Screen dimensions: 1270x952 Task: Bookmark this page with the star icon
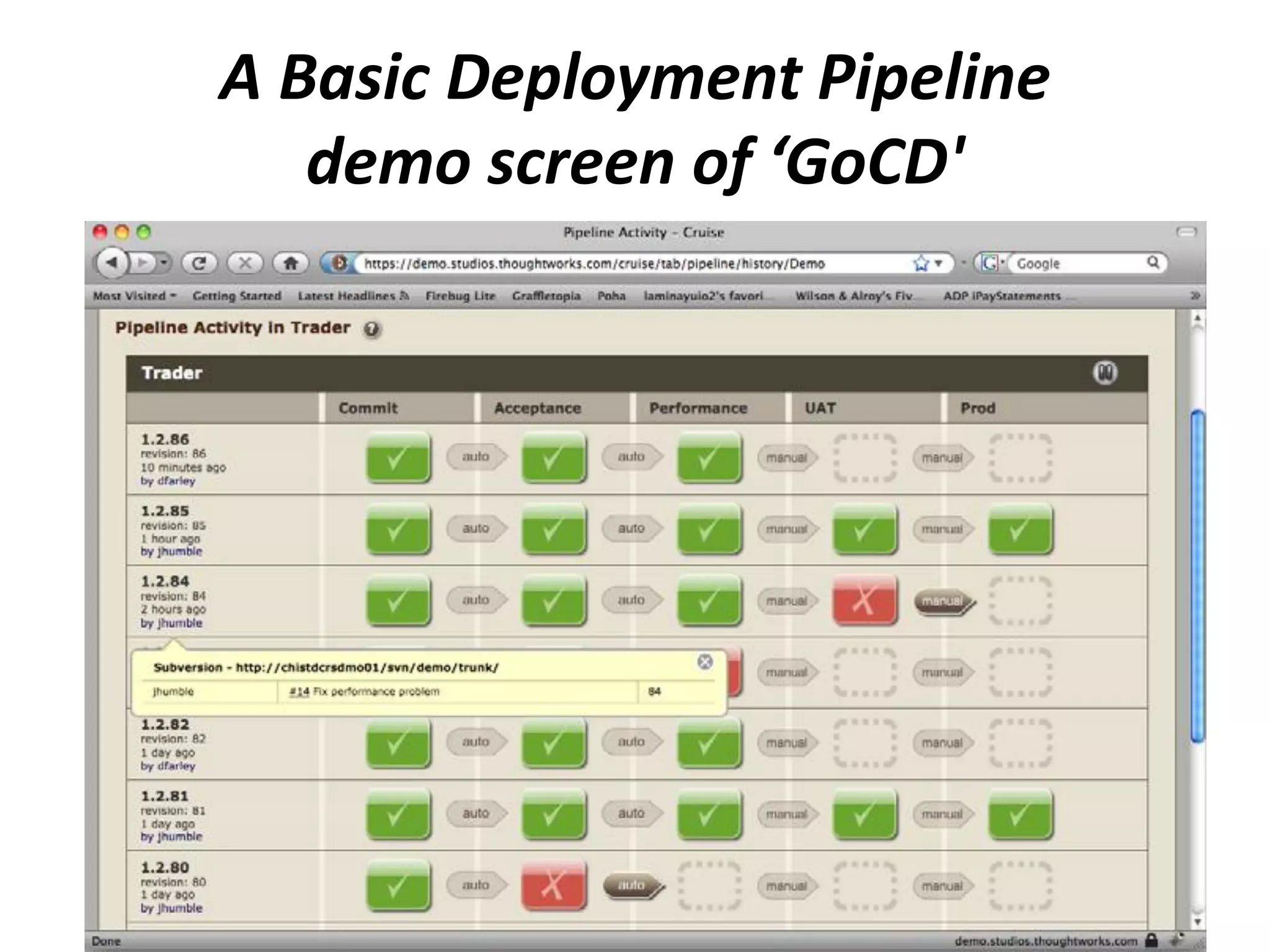tap(921, 263)
